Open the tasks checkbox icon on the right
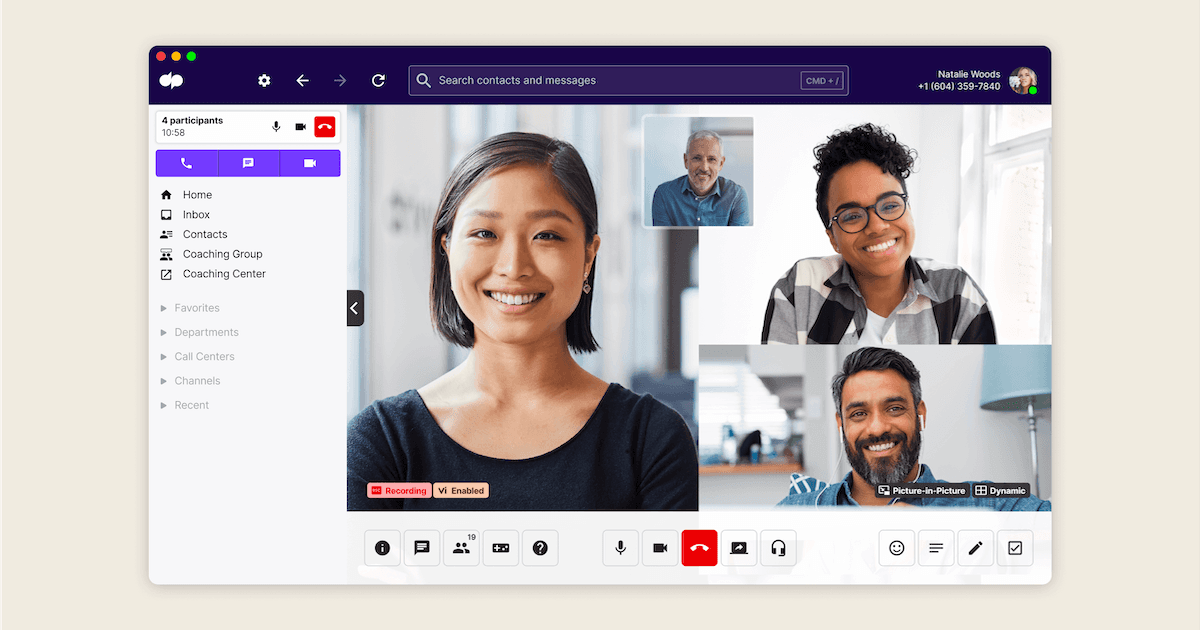 click(1014, 547)
